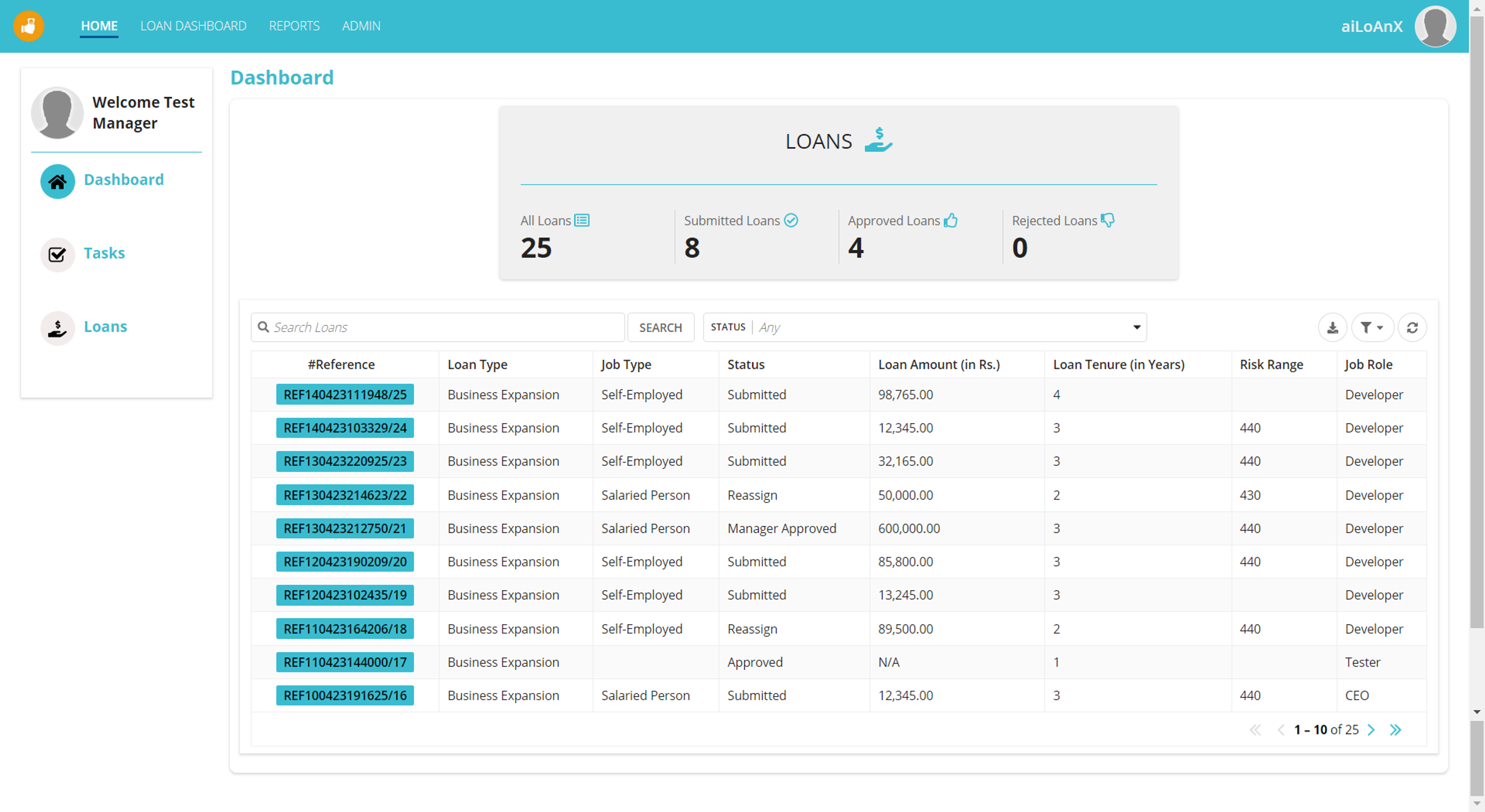Open the table filter dropdown
Screen dimensions: 1485x812
click(x=1372, y=328)
